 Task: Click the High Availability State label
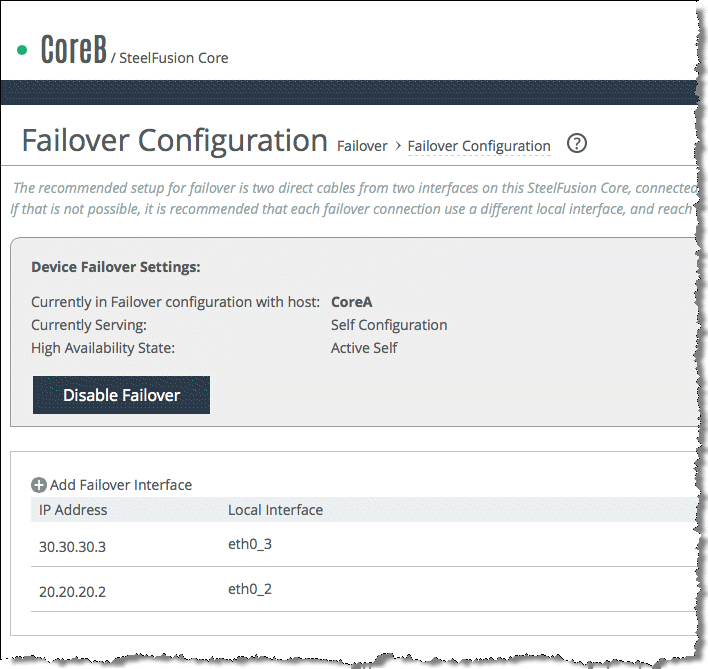pos(103,348)
